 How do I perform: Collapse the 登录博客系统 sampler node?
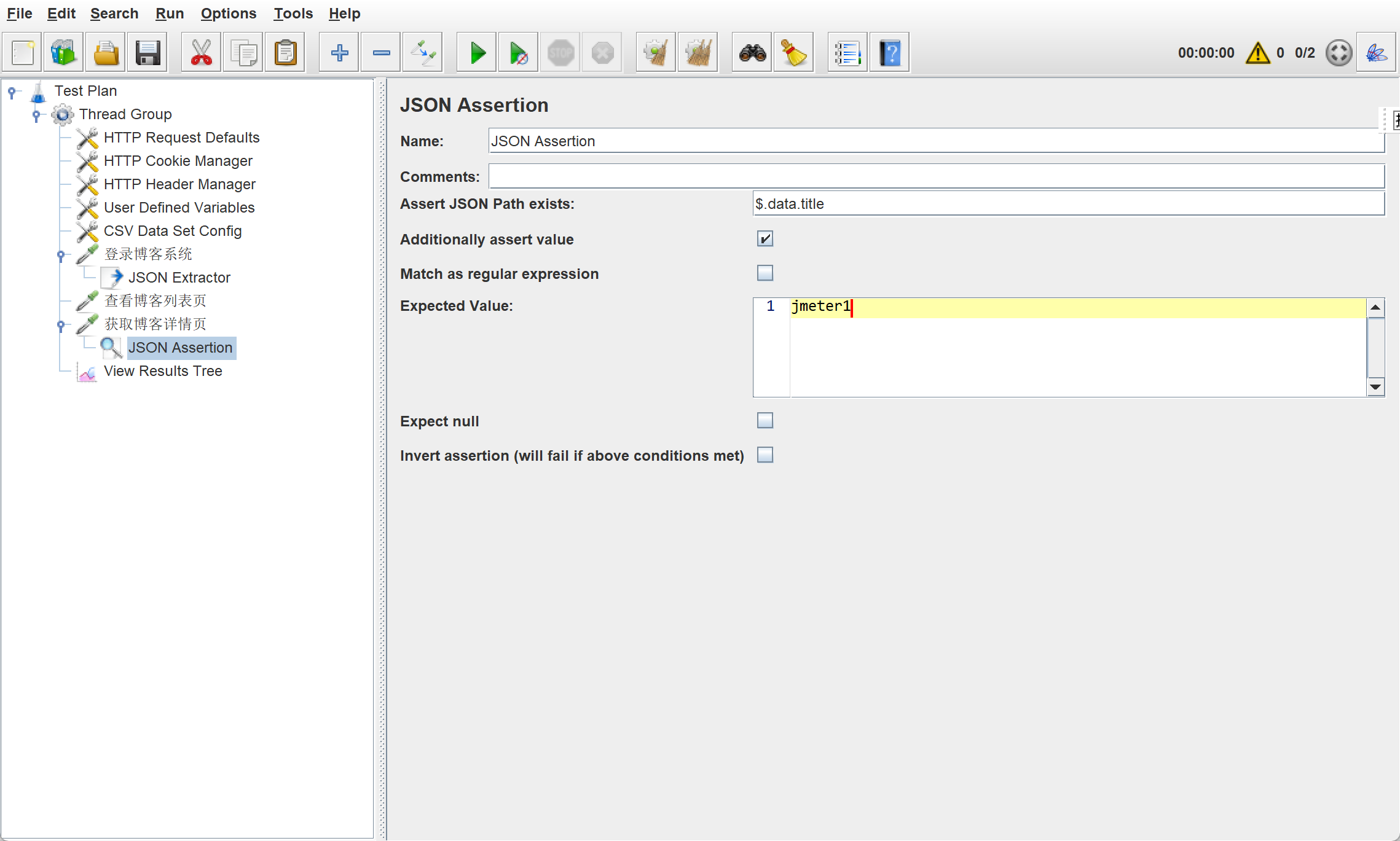(x=61, y=254)
